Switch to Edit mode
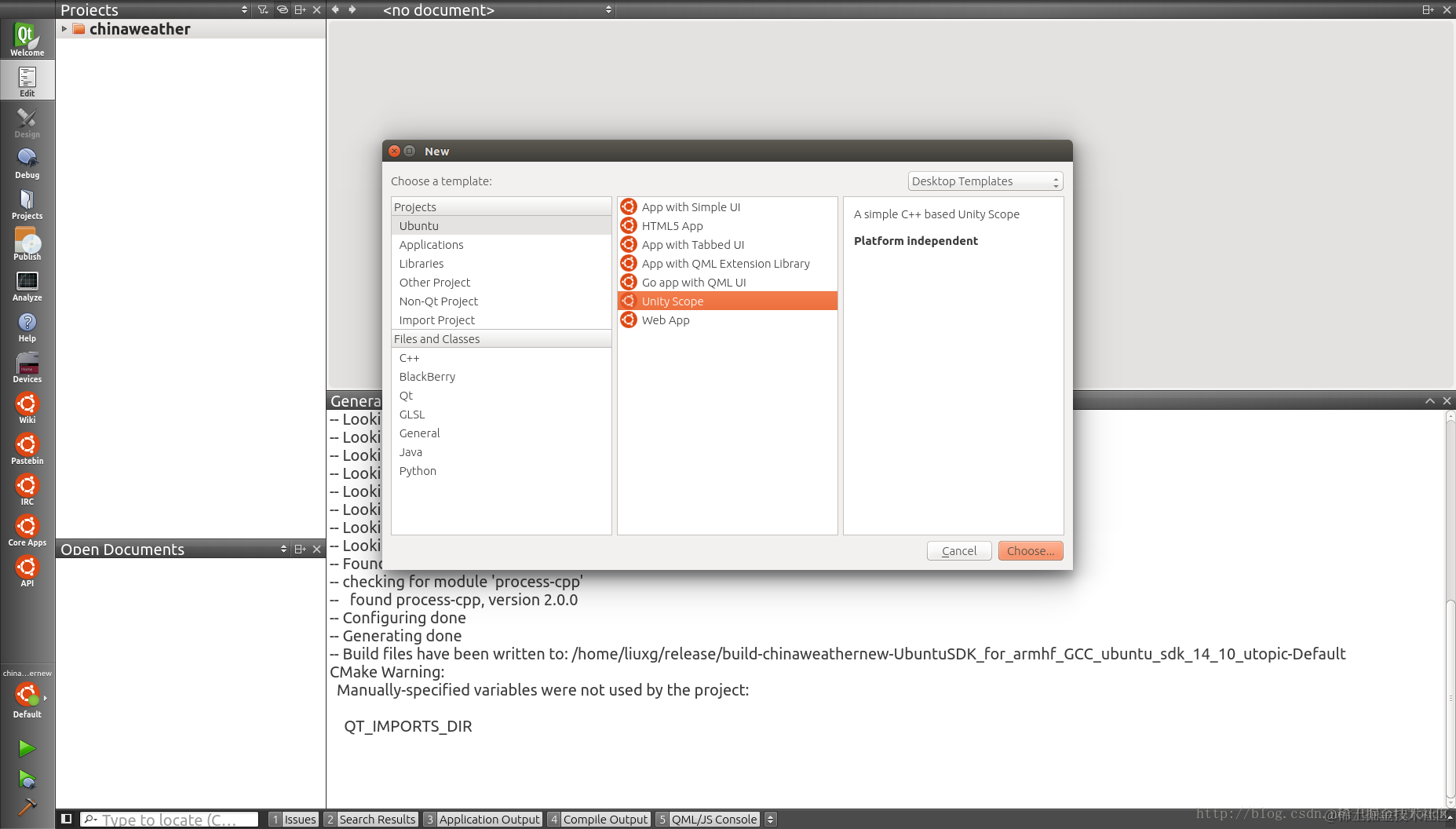The width and height of the screenshot is (1456, 829). (27, 80)
